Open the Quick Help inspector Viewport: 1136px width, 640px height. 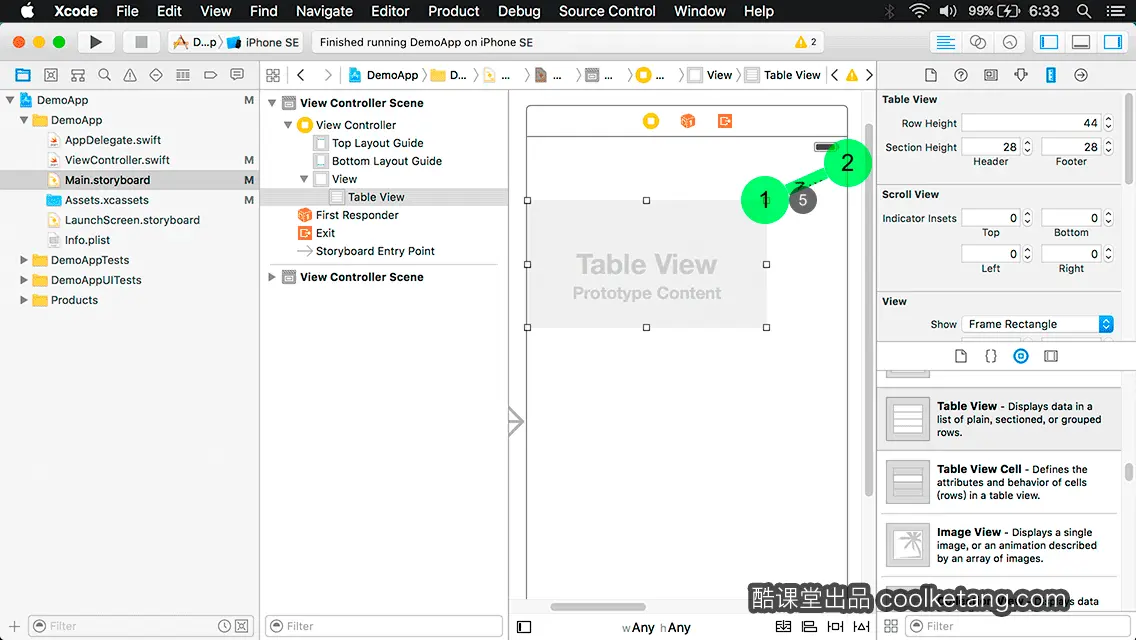tap(961, 75)
